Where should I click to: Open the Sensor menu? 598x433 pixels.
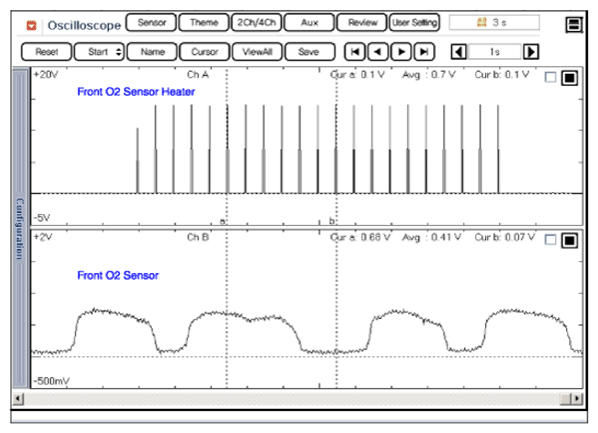(x=151, y=23)
